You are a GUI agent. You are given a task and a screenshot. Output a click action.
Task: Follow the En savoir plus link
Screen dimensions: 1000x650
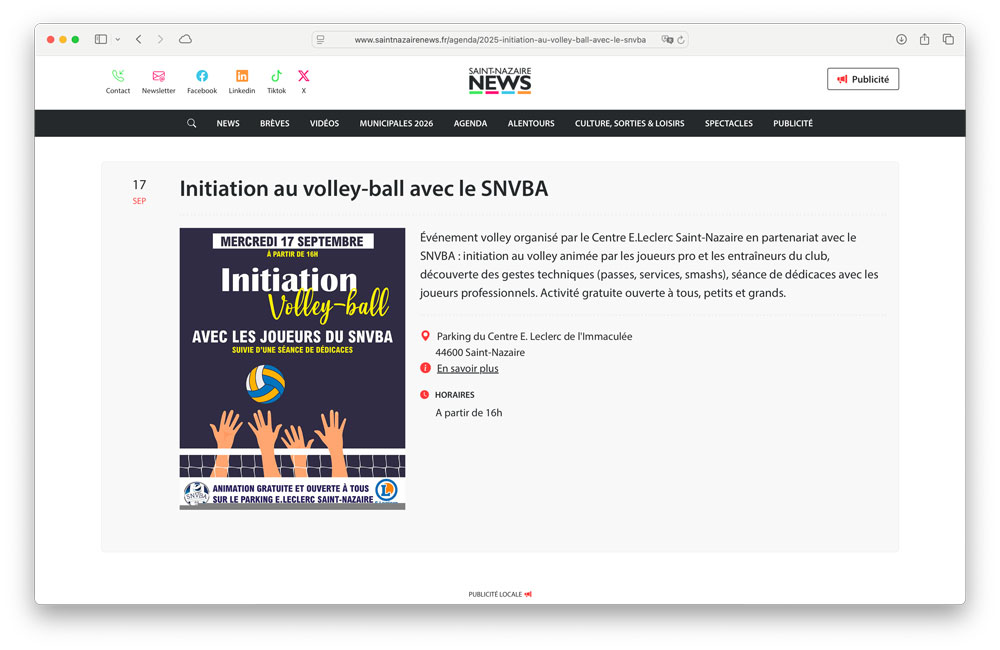(467, 368)
